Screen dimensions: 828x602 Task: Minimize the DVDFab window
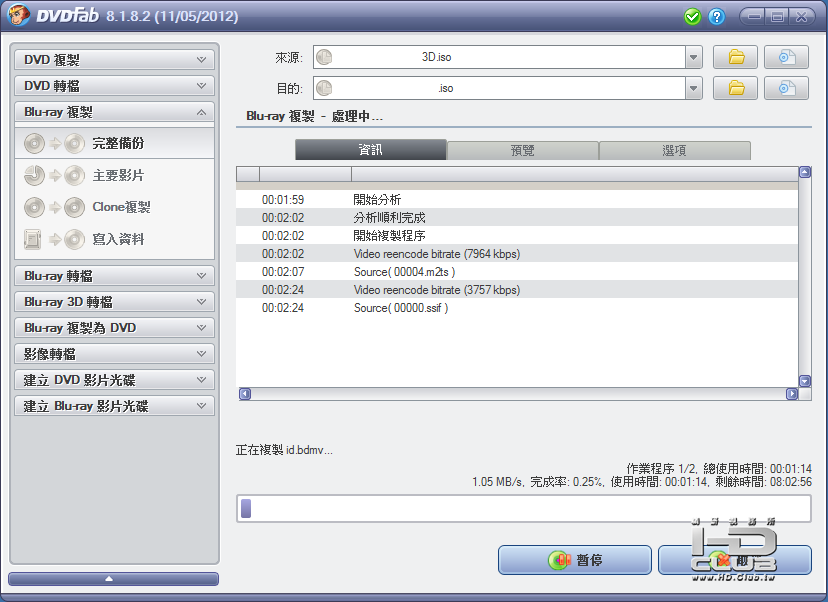(754, 17)
